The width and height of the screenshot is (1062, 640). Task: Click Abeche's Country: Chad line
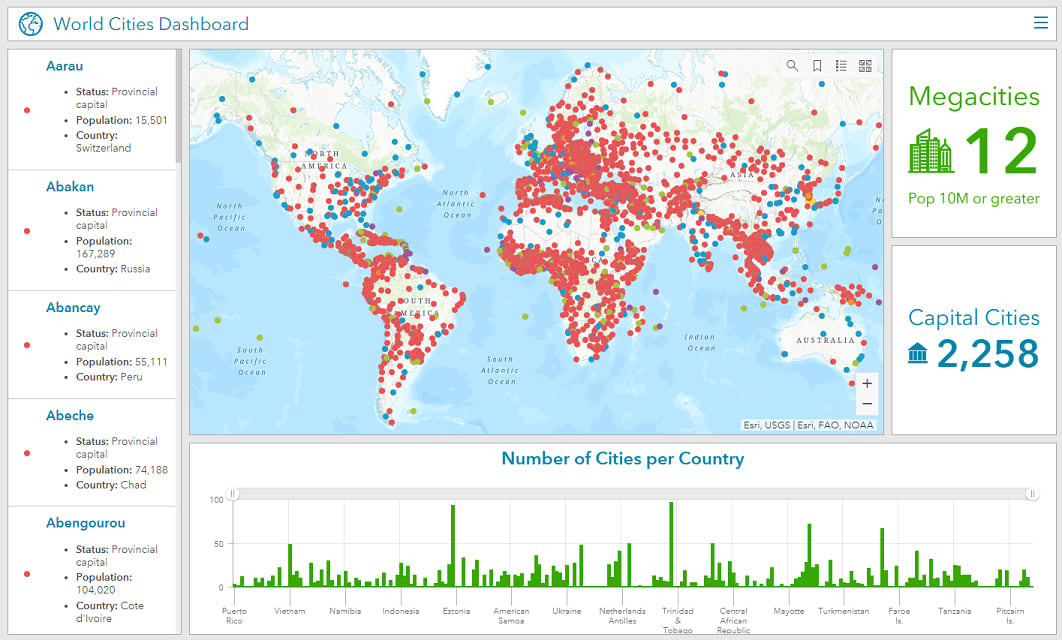111,485
